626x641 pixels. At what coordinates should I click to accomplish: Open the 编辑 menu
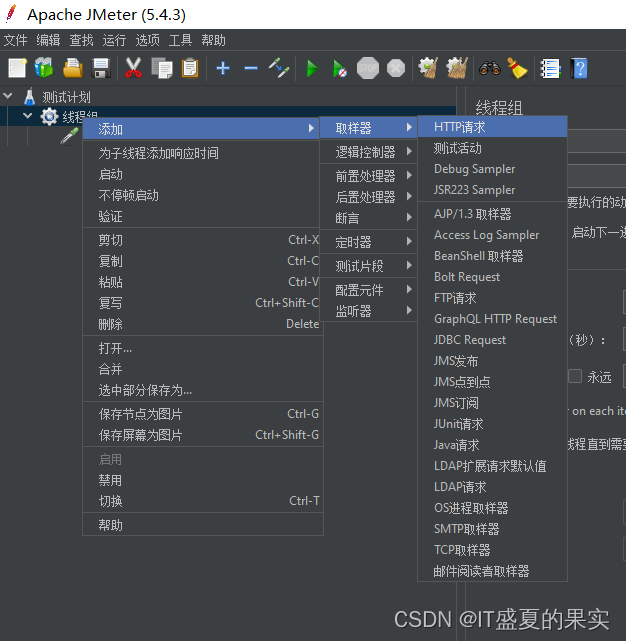(x=48, y=40)
